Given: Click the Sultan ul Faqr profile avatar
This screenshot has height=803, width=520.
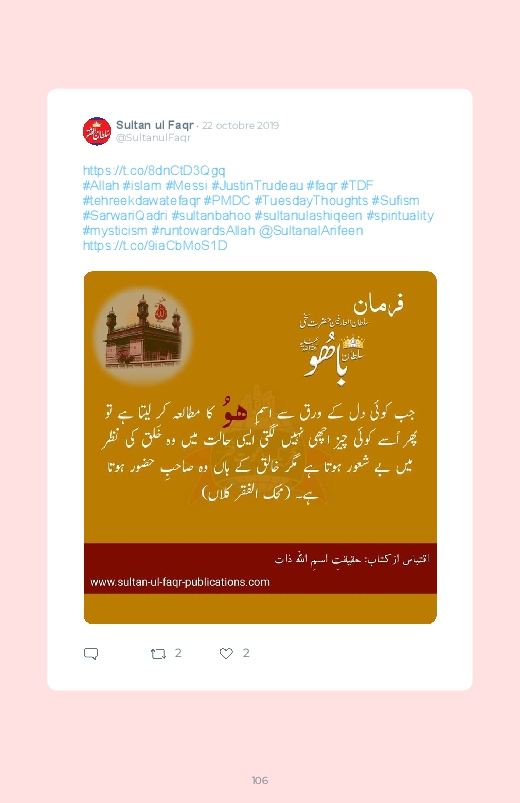Looking at the screenshot, I should tap(97, 131).
